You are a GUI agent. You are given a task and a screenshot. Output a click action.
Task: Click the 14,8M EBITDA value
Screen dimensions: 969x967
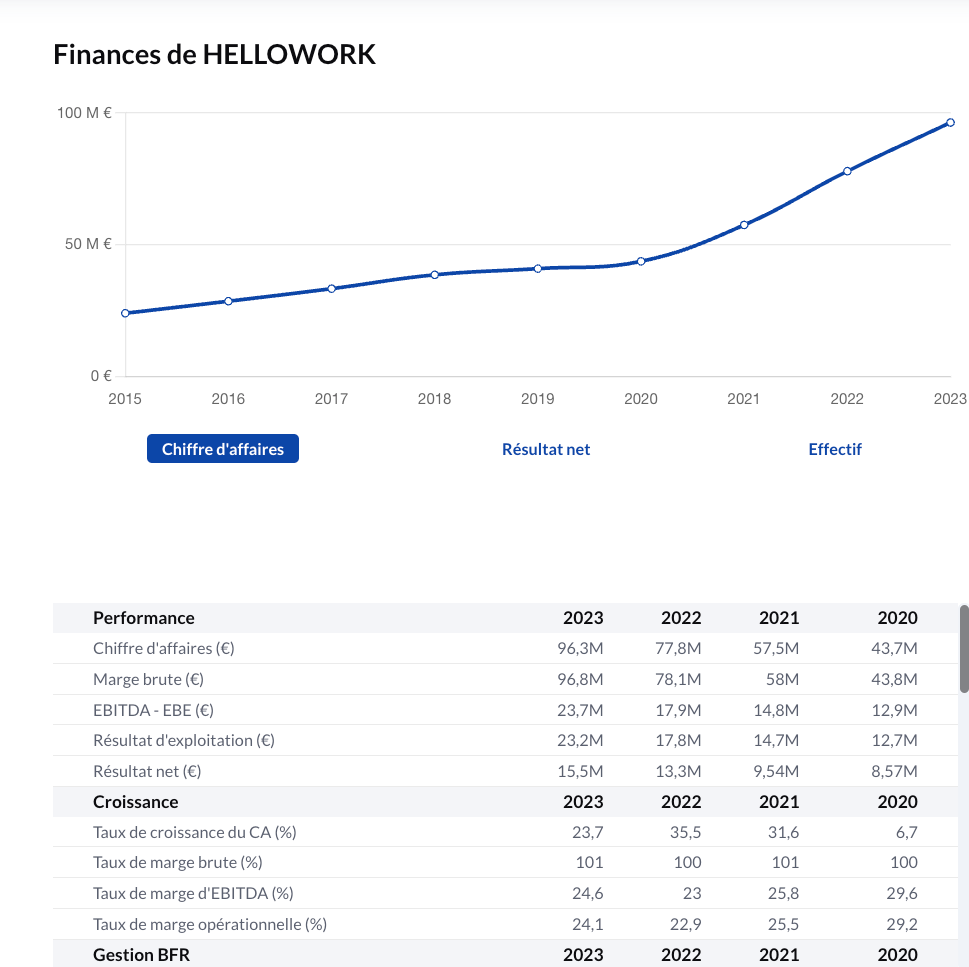click(x=776, y=710)
